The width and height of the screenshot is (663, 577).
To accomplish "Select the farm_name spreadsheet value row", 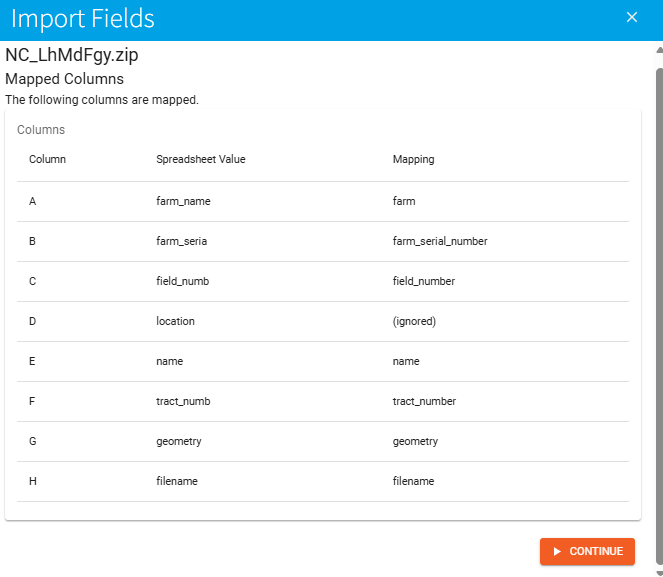I will pos(183,201).
